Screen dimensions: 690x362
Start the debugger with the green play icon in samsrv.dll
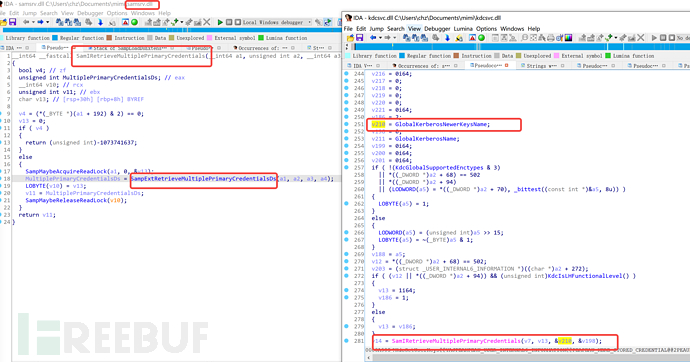pyautogui.click(x=220, y=22)
